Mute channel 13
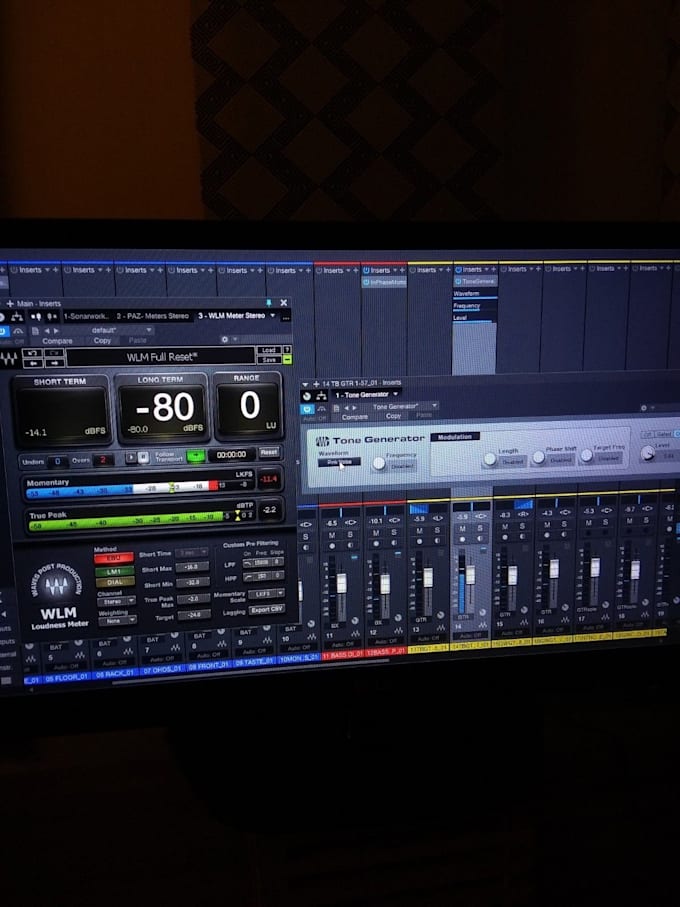 419,530
